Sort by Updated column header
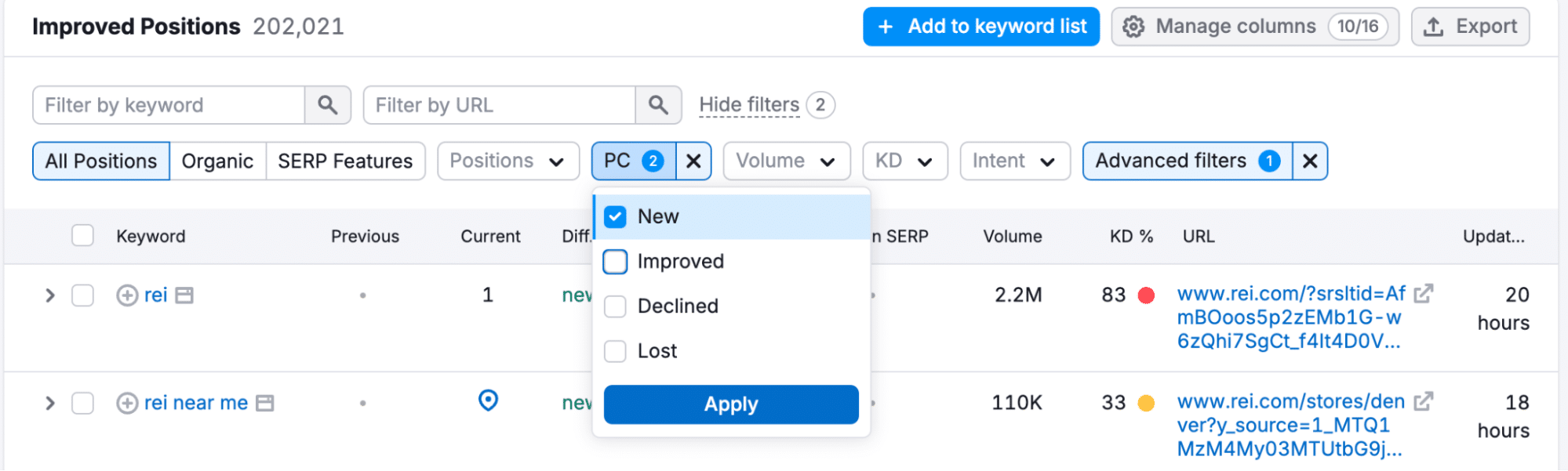The height and width of the screenshot is (471, 1568). pyautogui.click(x=1493, y=237)
